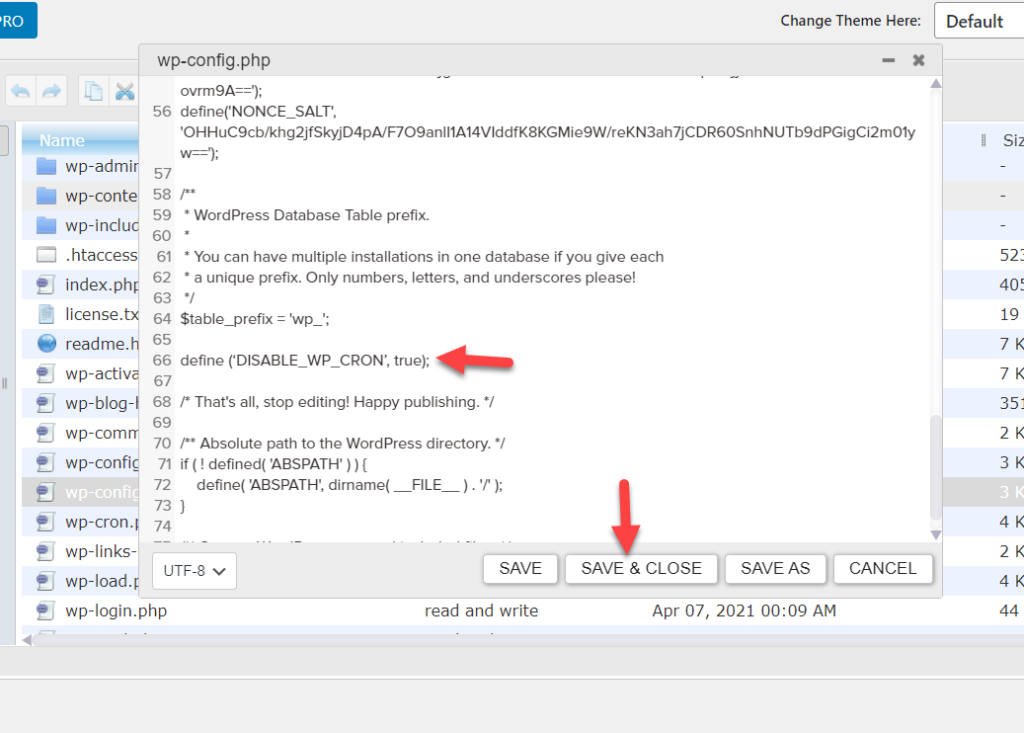Select the wp-activate file icon
The width and height of the screenshot is (1024, 733).
[x=45, y=374]
